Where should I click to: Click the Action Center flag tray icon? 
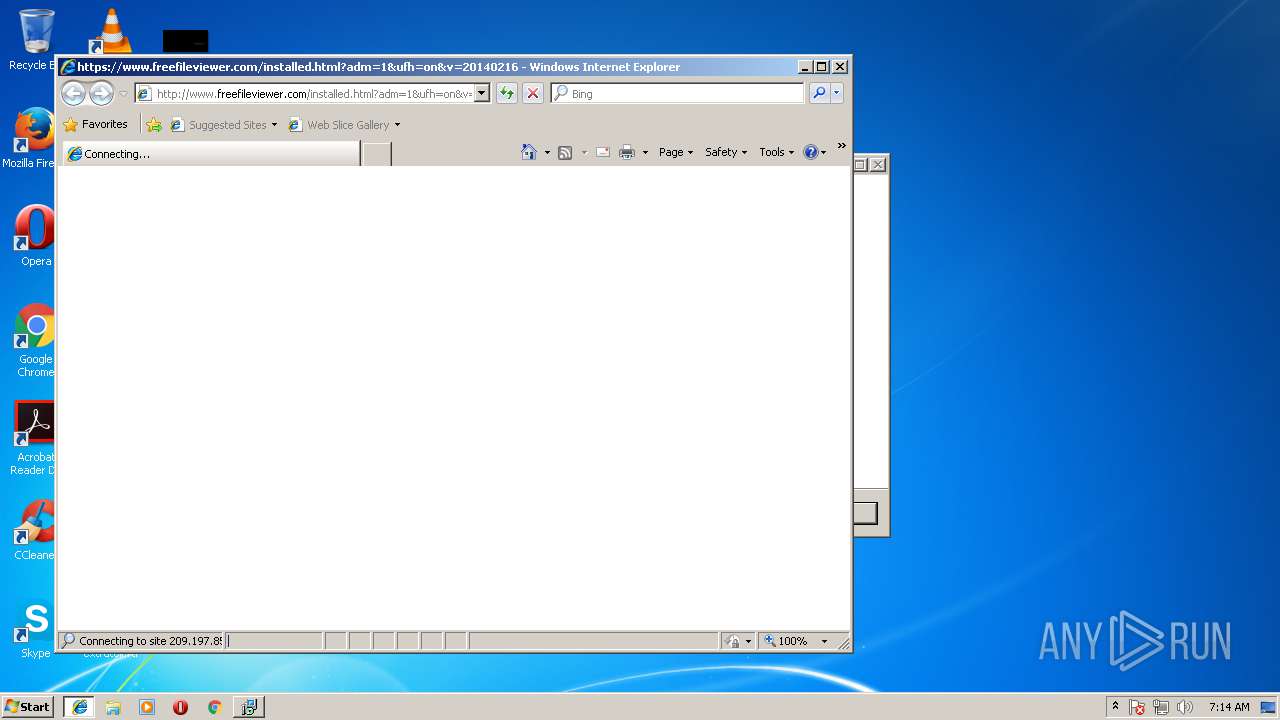point(1137,707)
